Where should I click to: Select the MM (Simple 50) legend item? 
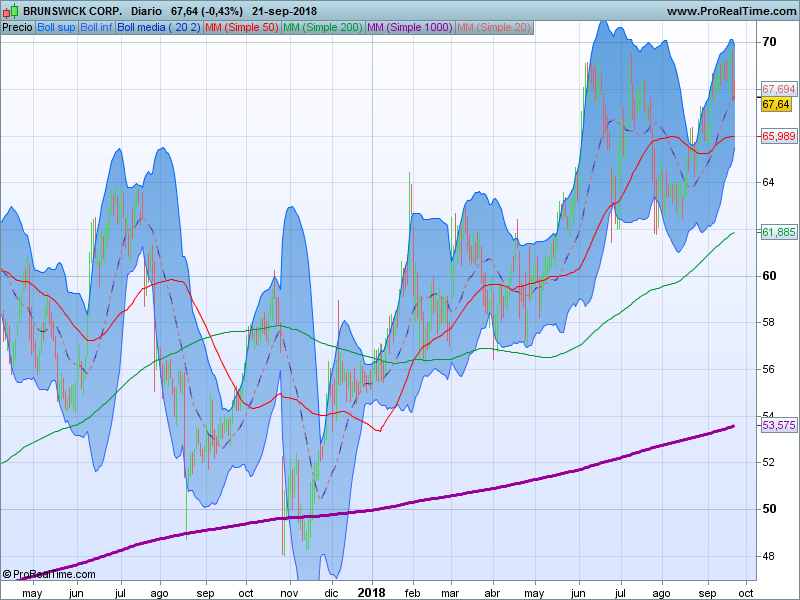[x=242, y=28]
